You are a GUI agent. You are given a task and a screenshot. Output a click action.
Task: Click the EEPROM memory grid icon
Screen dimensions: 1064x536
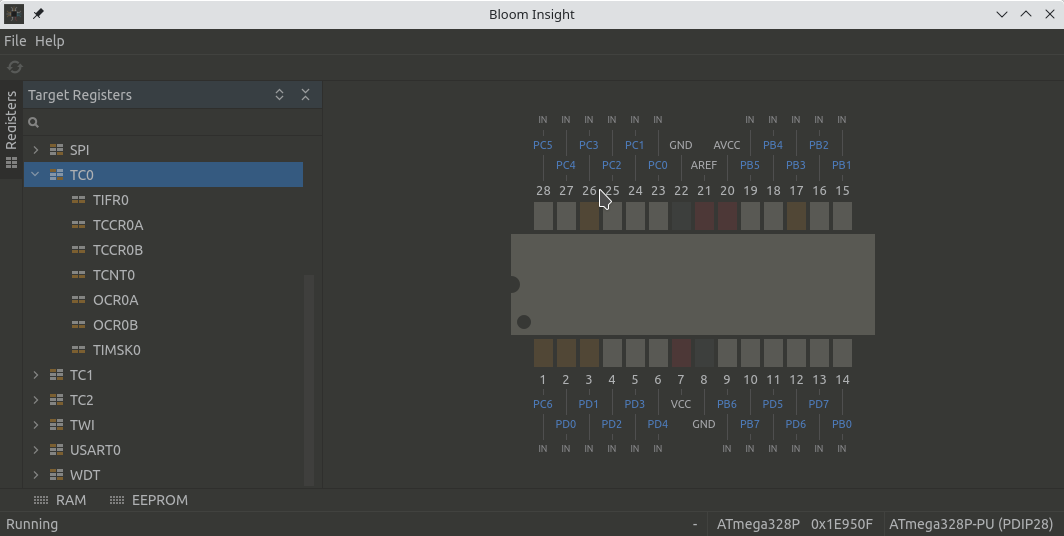coord(117,500)
